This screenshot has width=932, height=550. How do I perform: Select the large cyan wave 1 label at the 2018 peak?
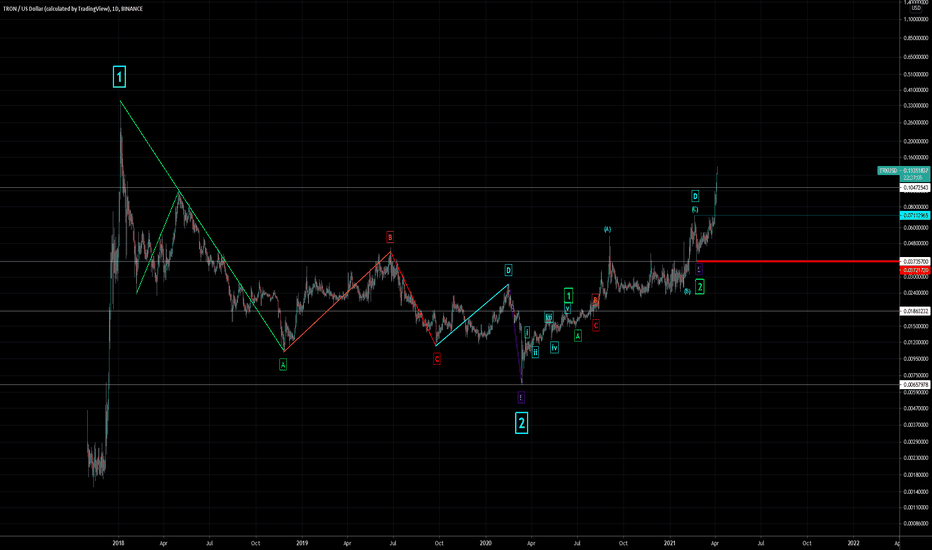click(119, 77)
